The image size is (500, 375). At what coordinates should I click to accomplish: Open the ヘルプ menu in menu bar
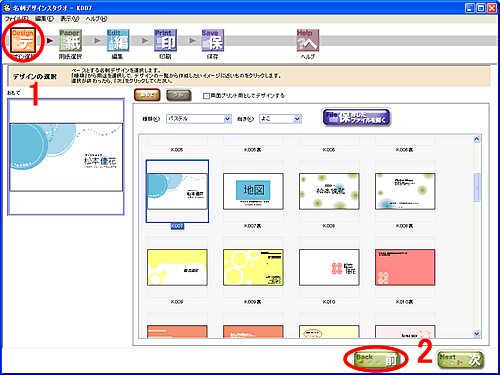pyautogui.click(x=96, y=19)
